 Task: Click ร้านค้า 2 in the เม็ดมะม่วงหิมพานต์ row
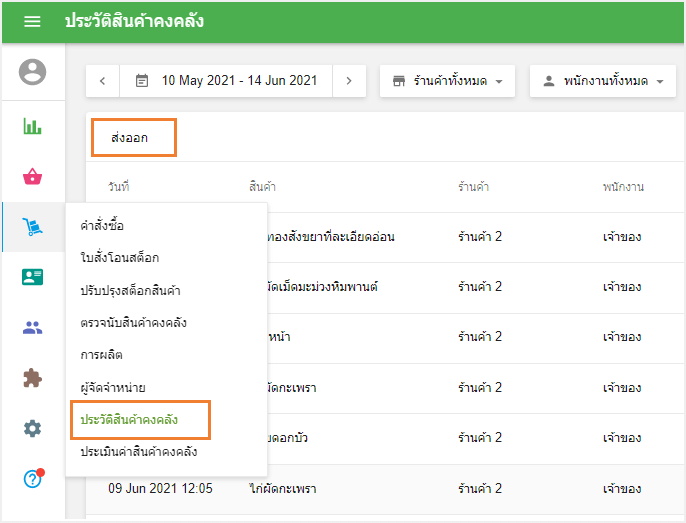480,287
